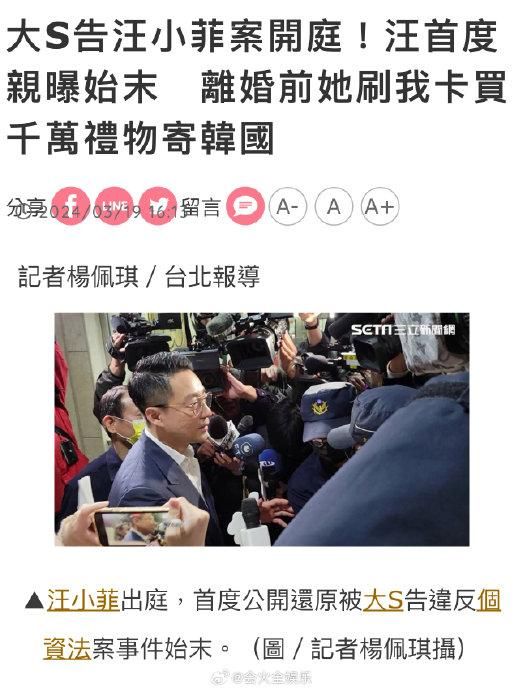Decrease font size with A- button

pyautogui.click(x=287, y=206)
